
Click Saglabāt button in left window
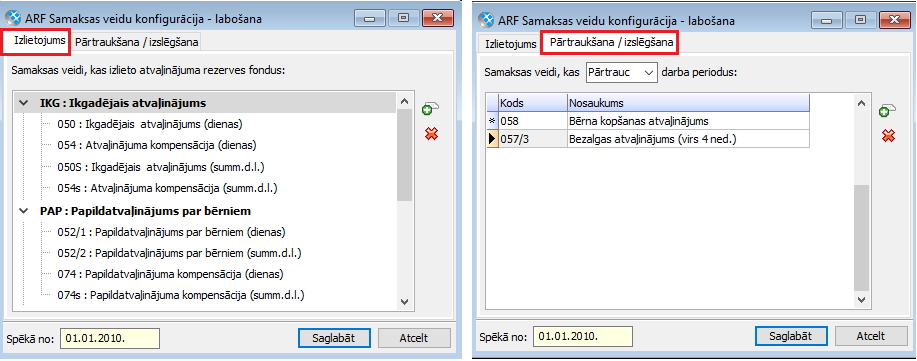tap(334, 338)
